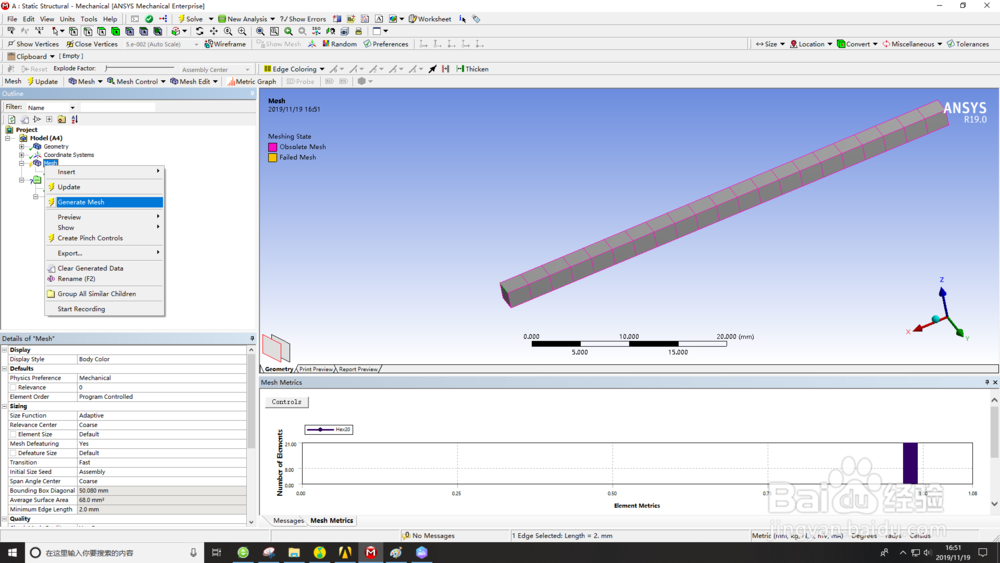Click the green checkmark icon in top toolbar
The image size is (1000, 563).
149,19
